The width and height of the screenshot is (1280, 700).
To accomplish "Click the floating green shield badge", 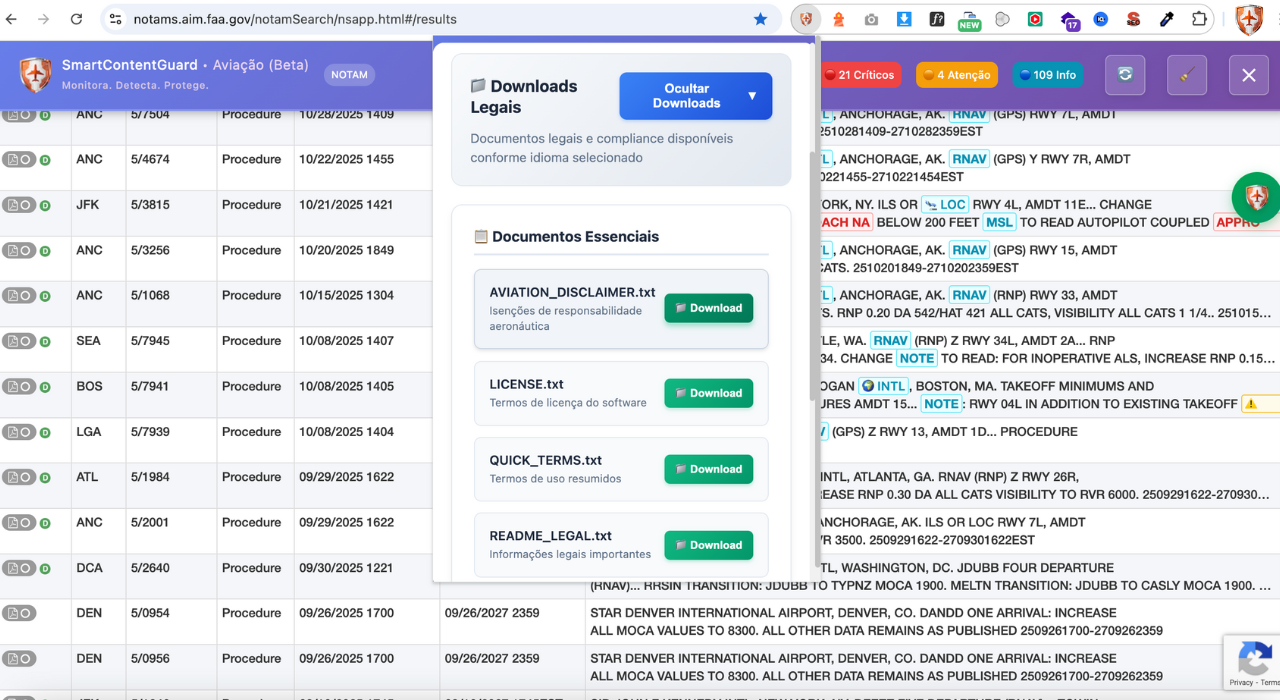I will pyautogui.click(x=1256, y=197).
